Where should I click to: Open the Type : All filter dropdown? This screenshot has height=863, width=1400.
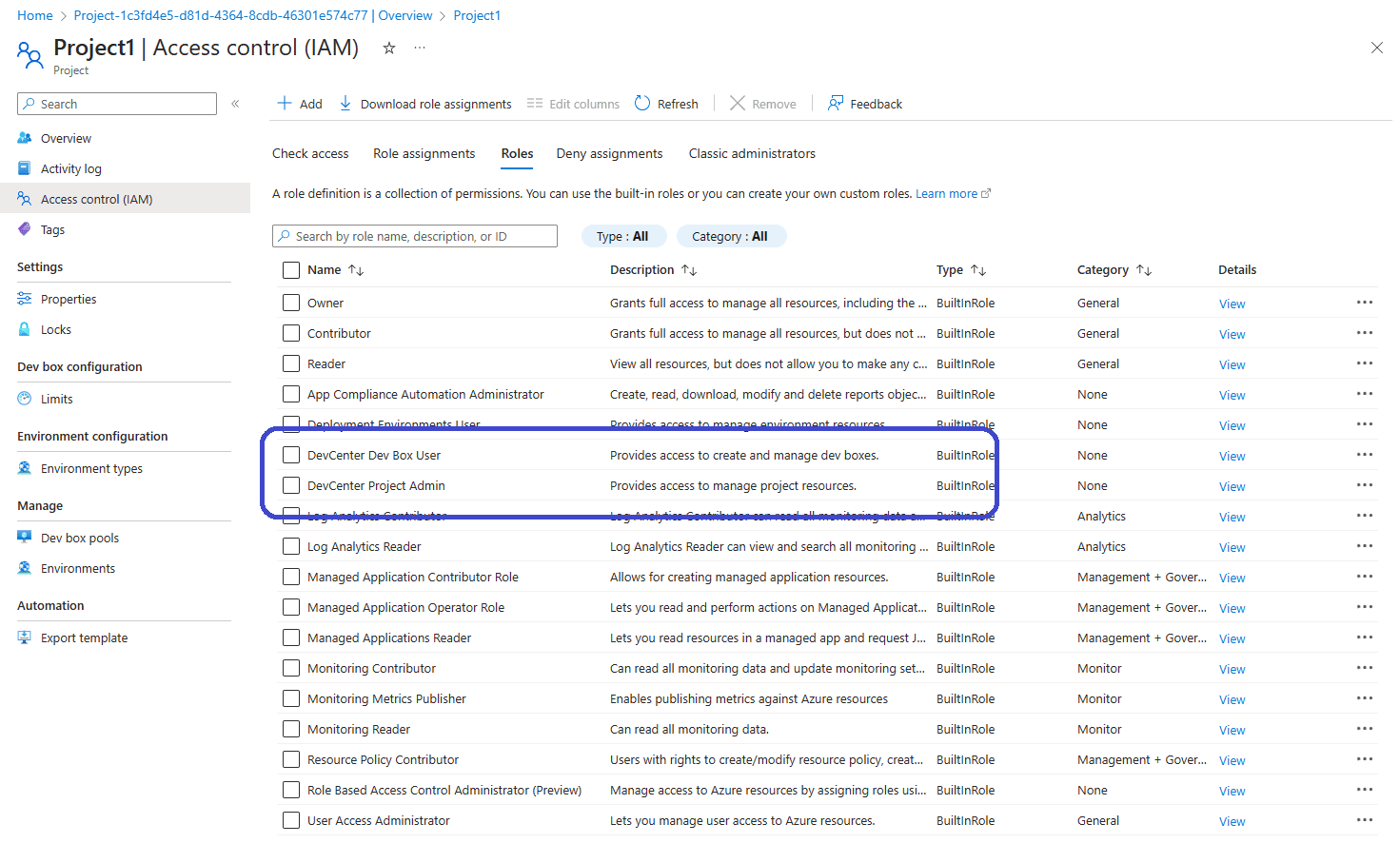click(x=623, y=237)
